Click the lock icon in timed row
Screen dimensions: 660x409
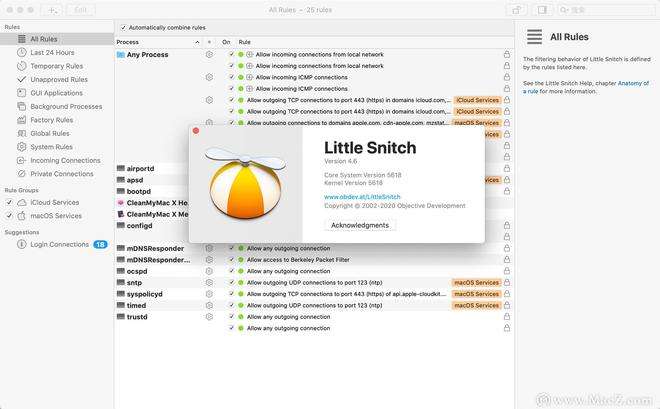[507, 305]
